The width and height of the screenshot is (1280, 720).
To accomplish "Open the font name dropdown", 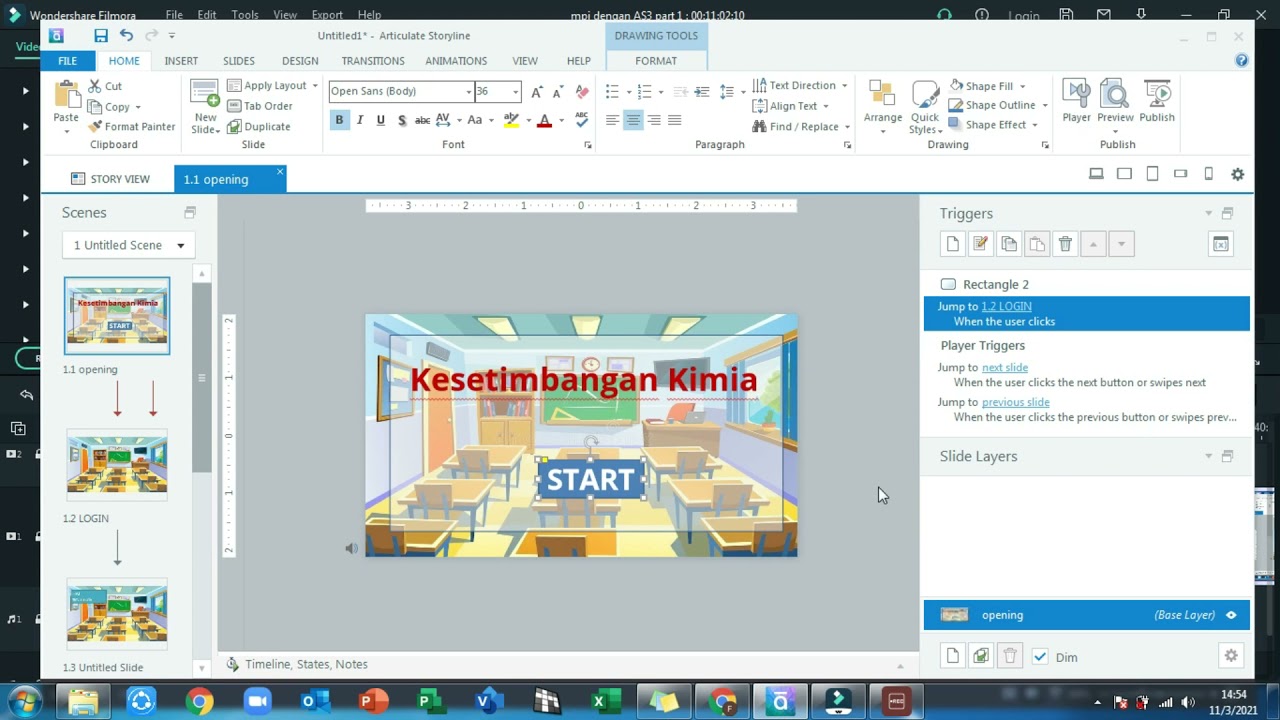I will 468,91.
